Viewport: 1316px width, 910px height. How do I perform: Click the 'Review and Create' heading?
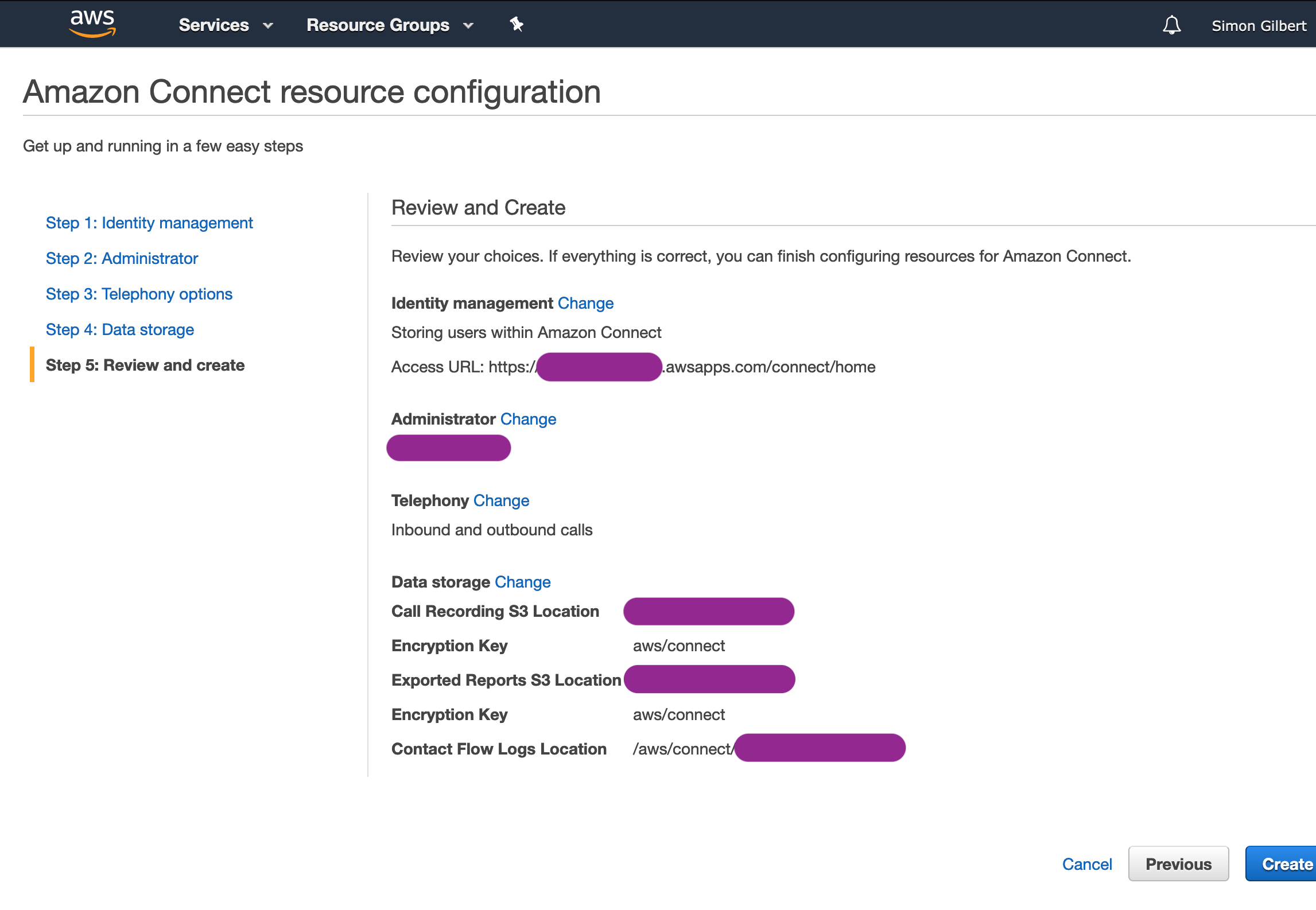pyautogui.click(x=478, y=207)
